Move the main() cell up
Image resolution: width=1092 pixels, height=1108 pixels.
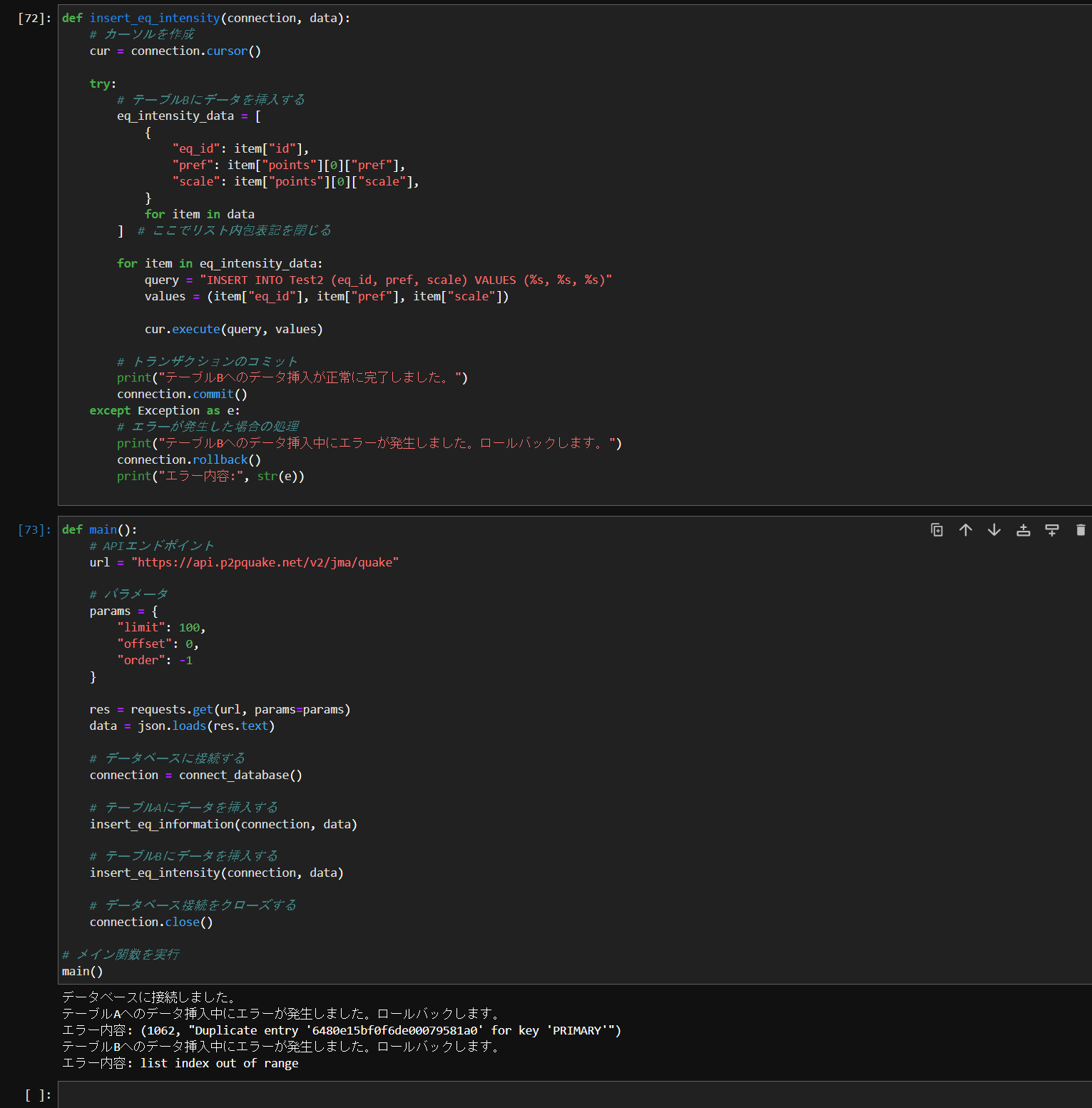click(x=965, y=529)
